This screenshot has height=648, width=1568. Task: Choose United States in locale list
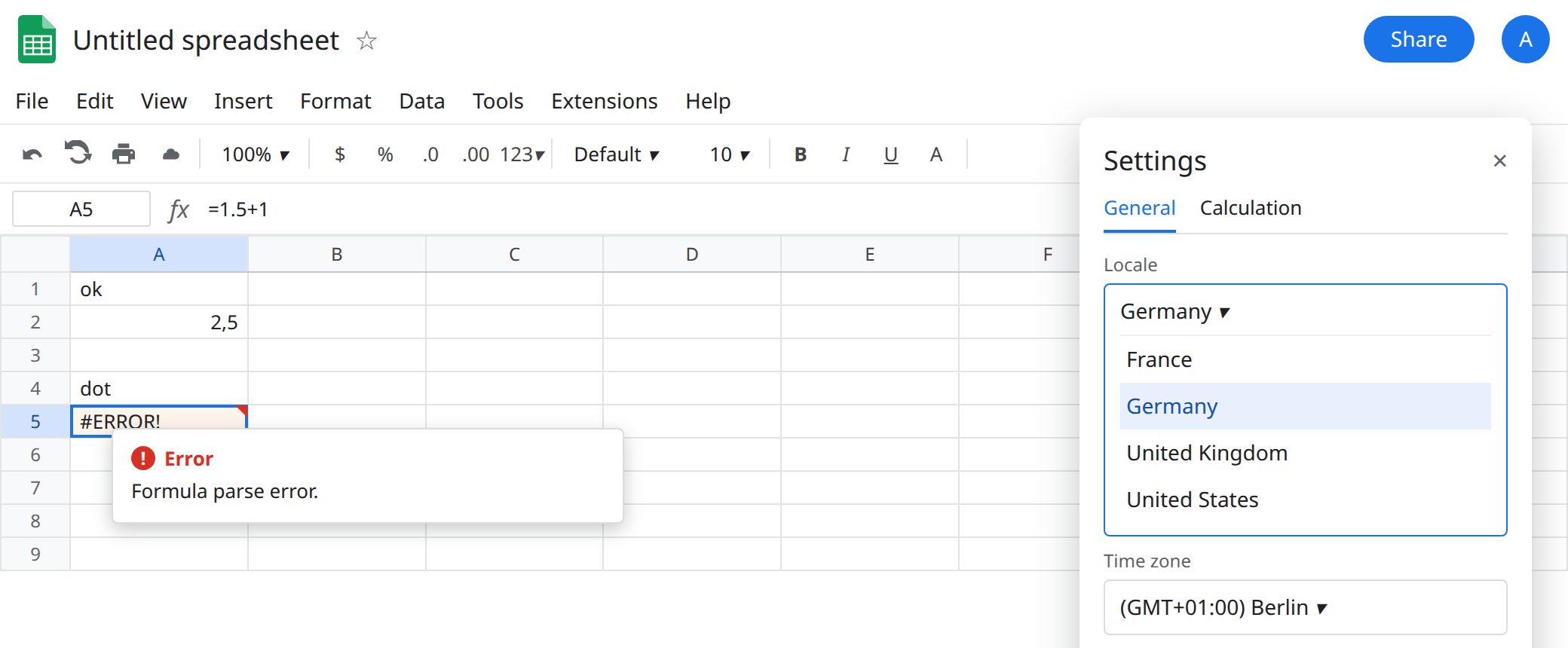(x=1305, y=500)
